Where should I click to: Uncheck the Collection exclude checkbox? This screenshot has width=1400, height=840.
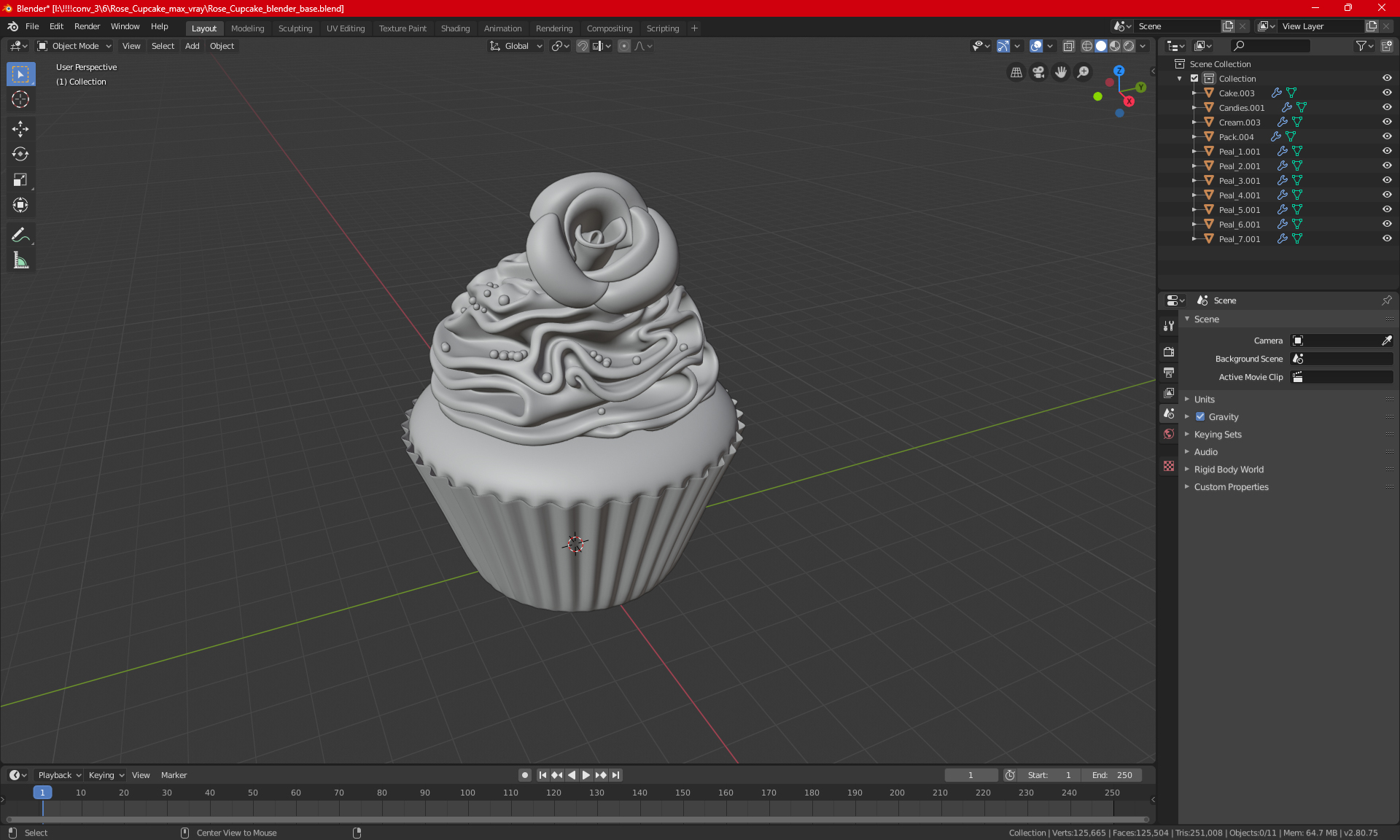click(1194, 79)
